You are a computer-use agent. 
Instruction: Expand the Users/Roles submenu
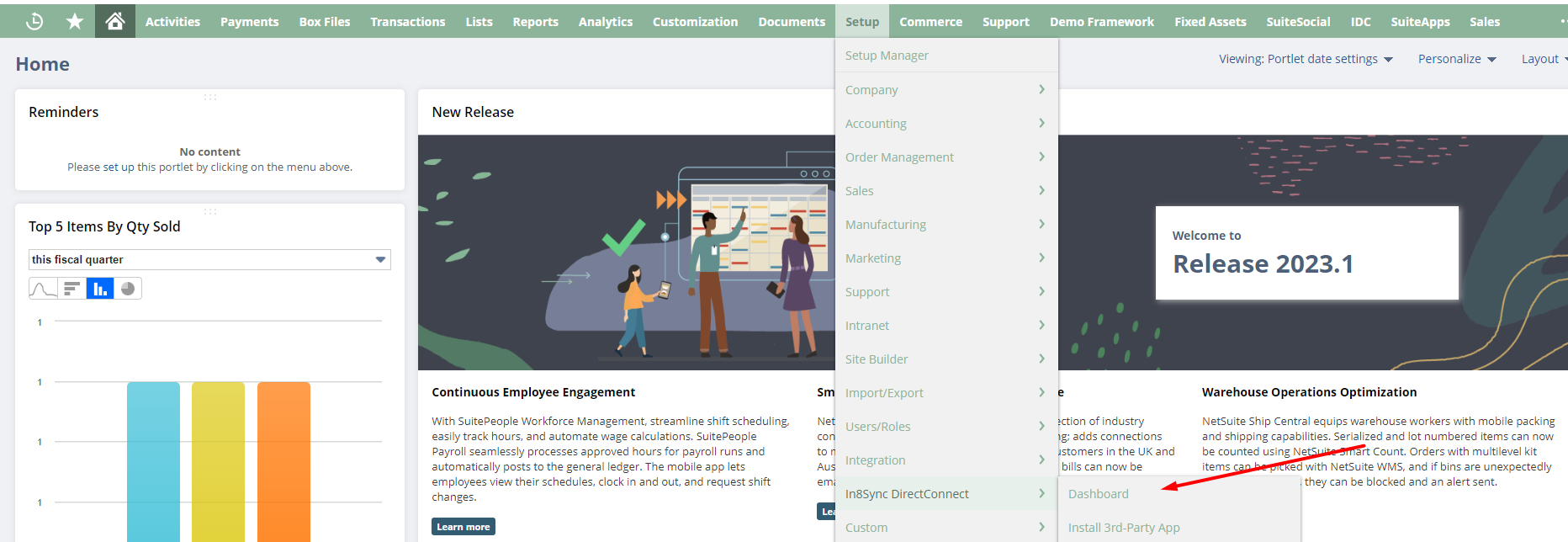point(946,427)
